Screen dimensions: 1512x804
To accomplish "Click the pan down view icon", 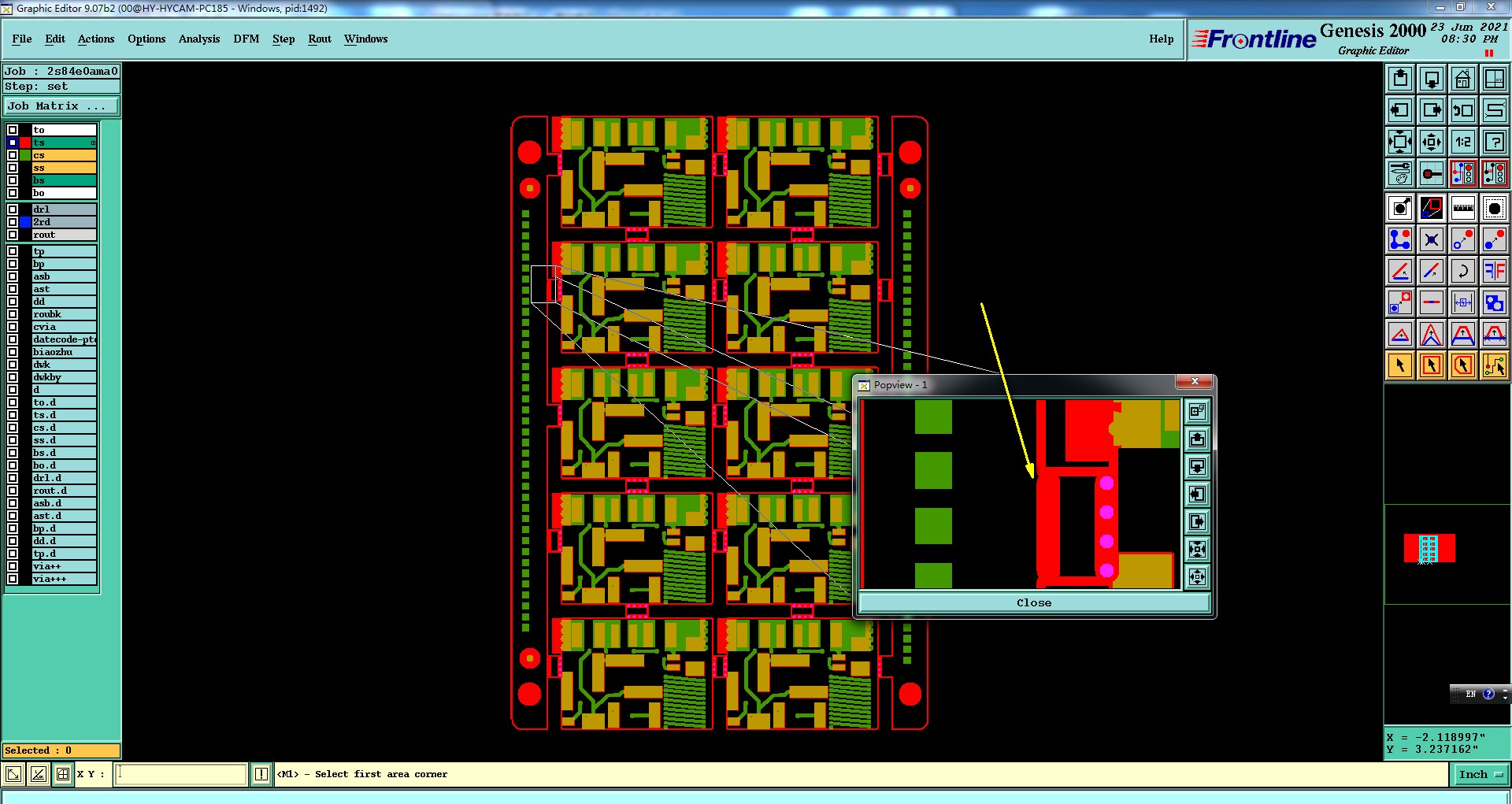I will click(x=1432, y=79).
